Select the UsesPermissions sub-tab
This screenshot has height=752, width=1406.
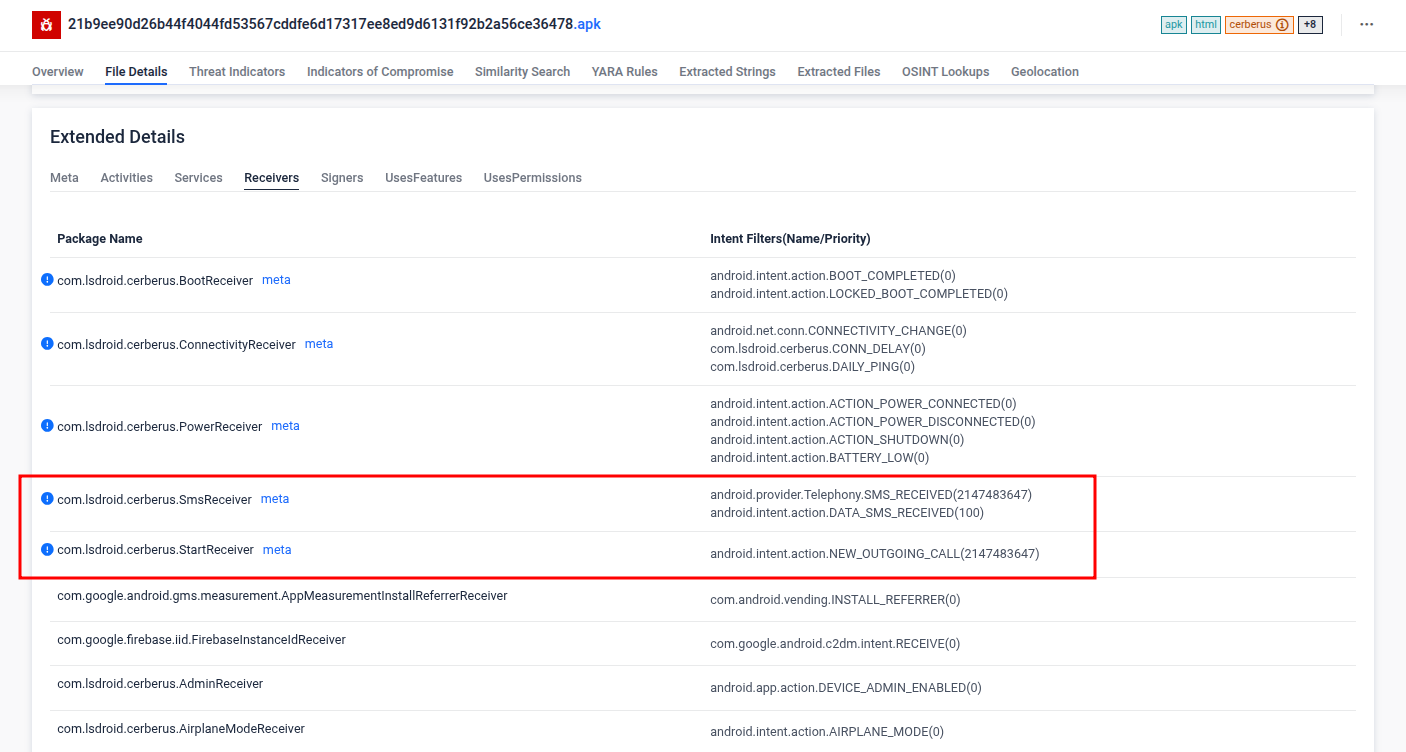pos(532,178)
